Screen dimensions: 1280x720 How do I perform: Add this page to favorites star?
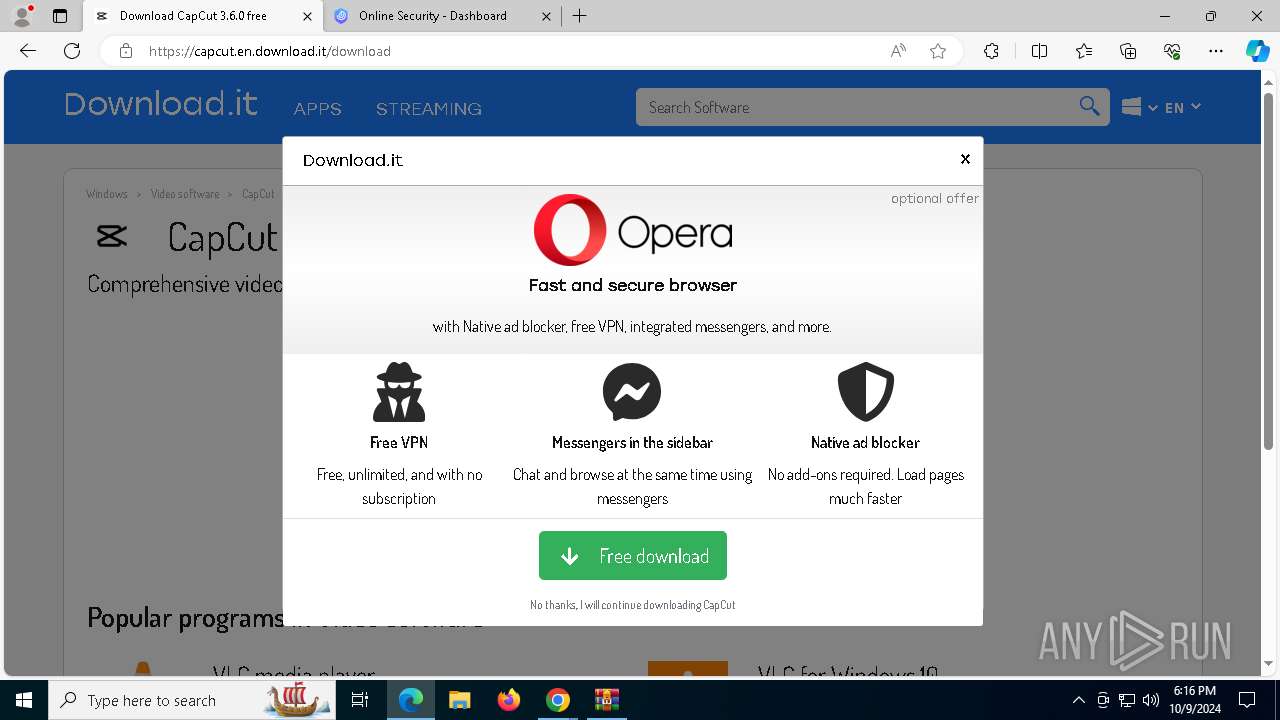938,51
